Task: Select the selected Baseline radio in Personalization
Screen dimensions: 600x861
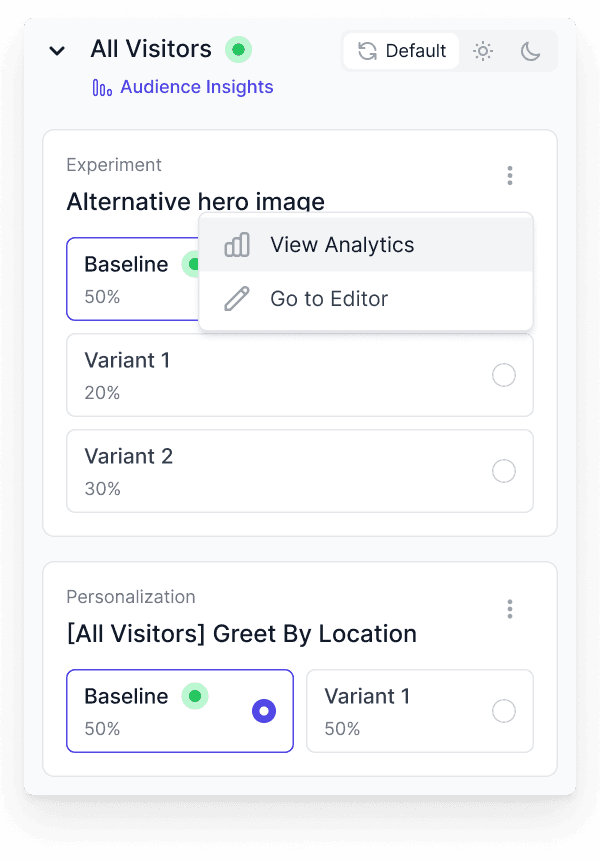Action: (264, 711)
